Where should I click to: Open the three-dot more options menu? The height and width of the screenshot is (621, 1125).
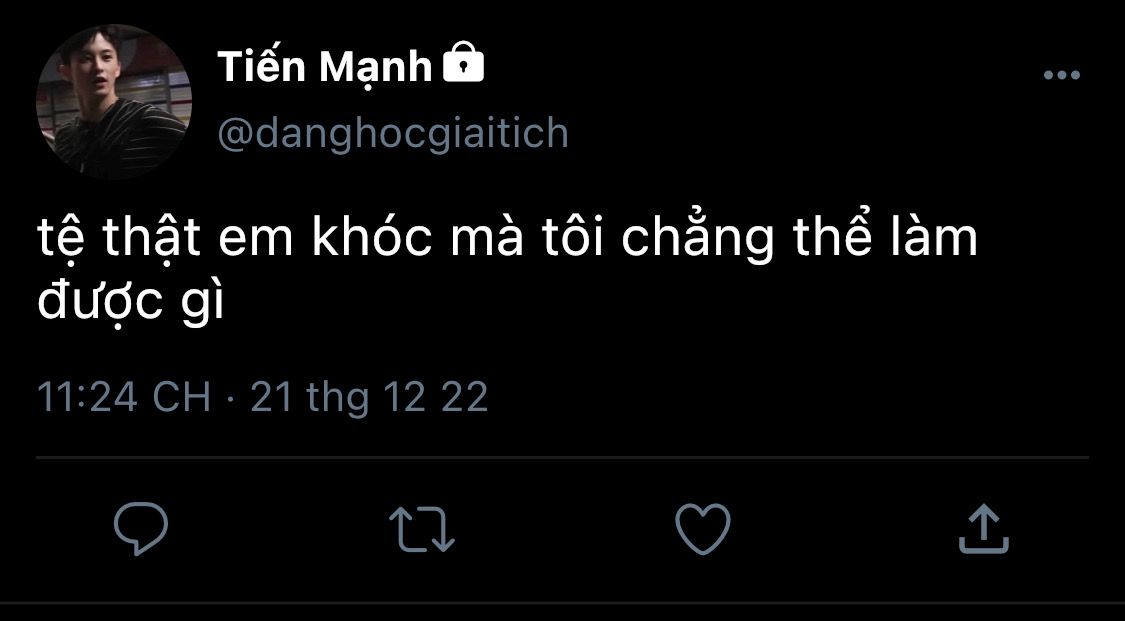tap(1061, 76)
